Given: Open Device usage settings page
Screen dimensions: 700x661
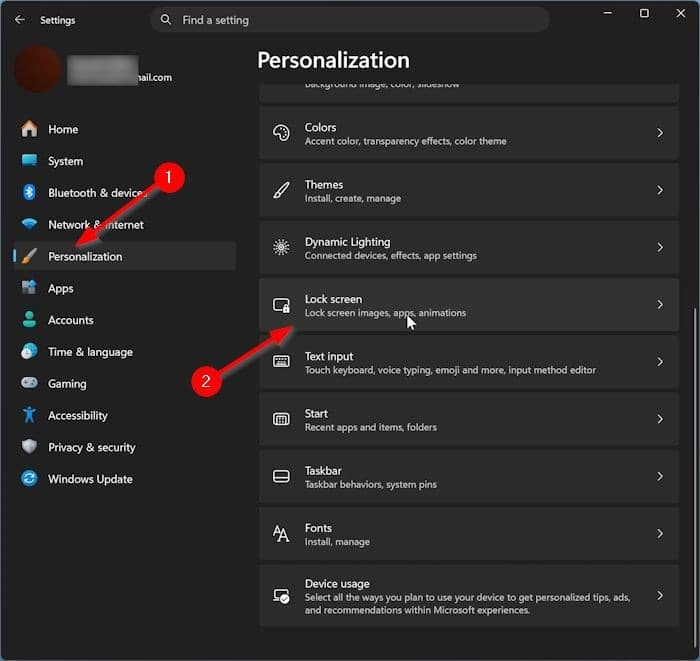Looking at the screenshot, I should (x=469, y=596).
